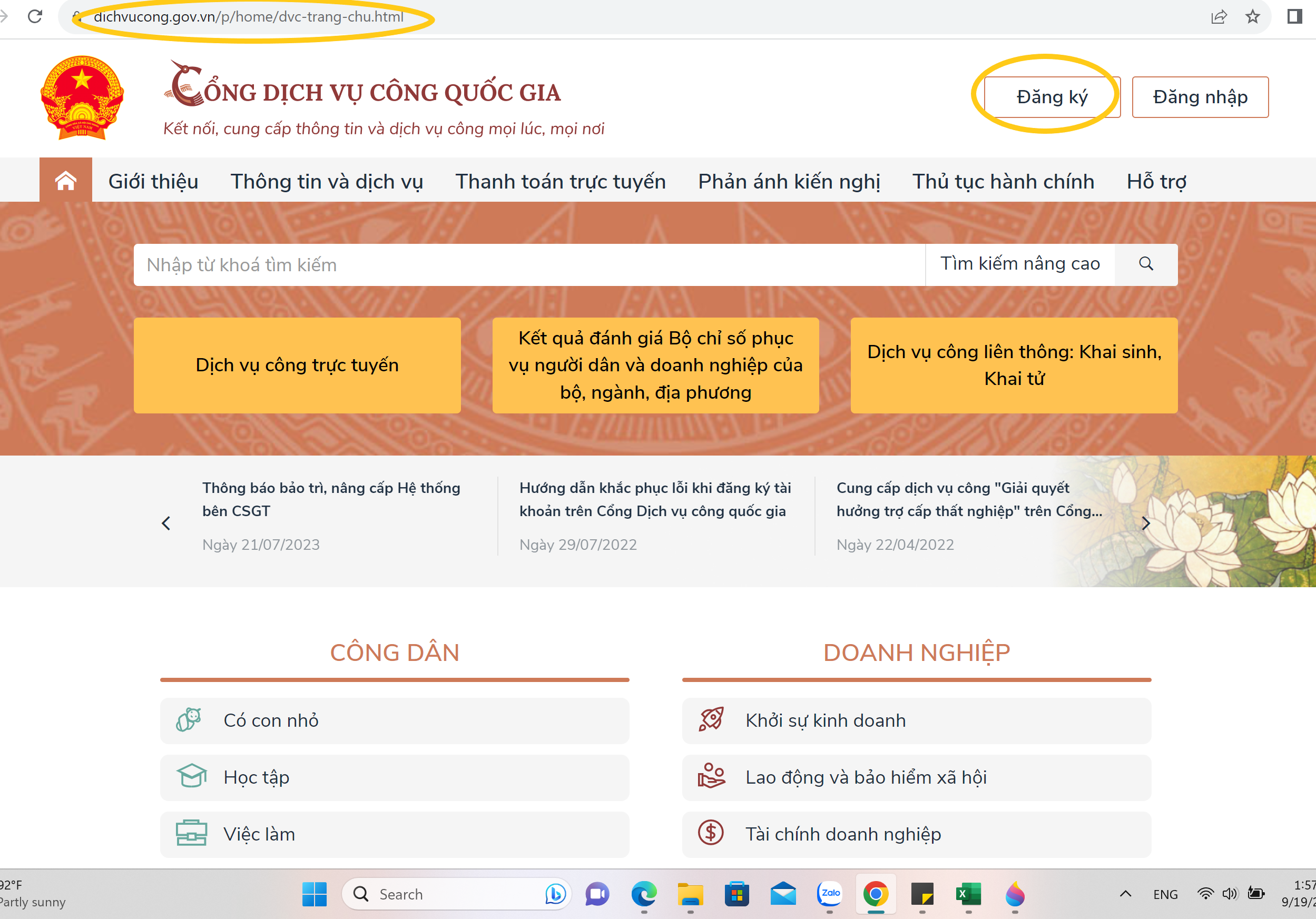Bookmark this page with star icon
Screen dimensions: 1316x919
coord(1252,17)
